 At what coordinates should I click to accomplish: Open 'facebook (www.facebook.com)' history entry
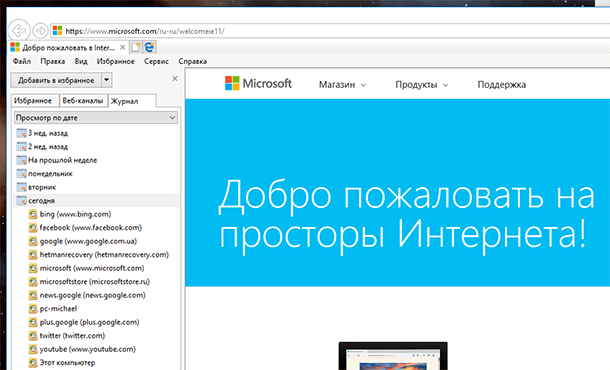pyautogui.click(x=91, y=228)
